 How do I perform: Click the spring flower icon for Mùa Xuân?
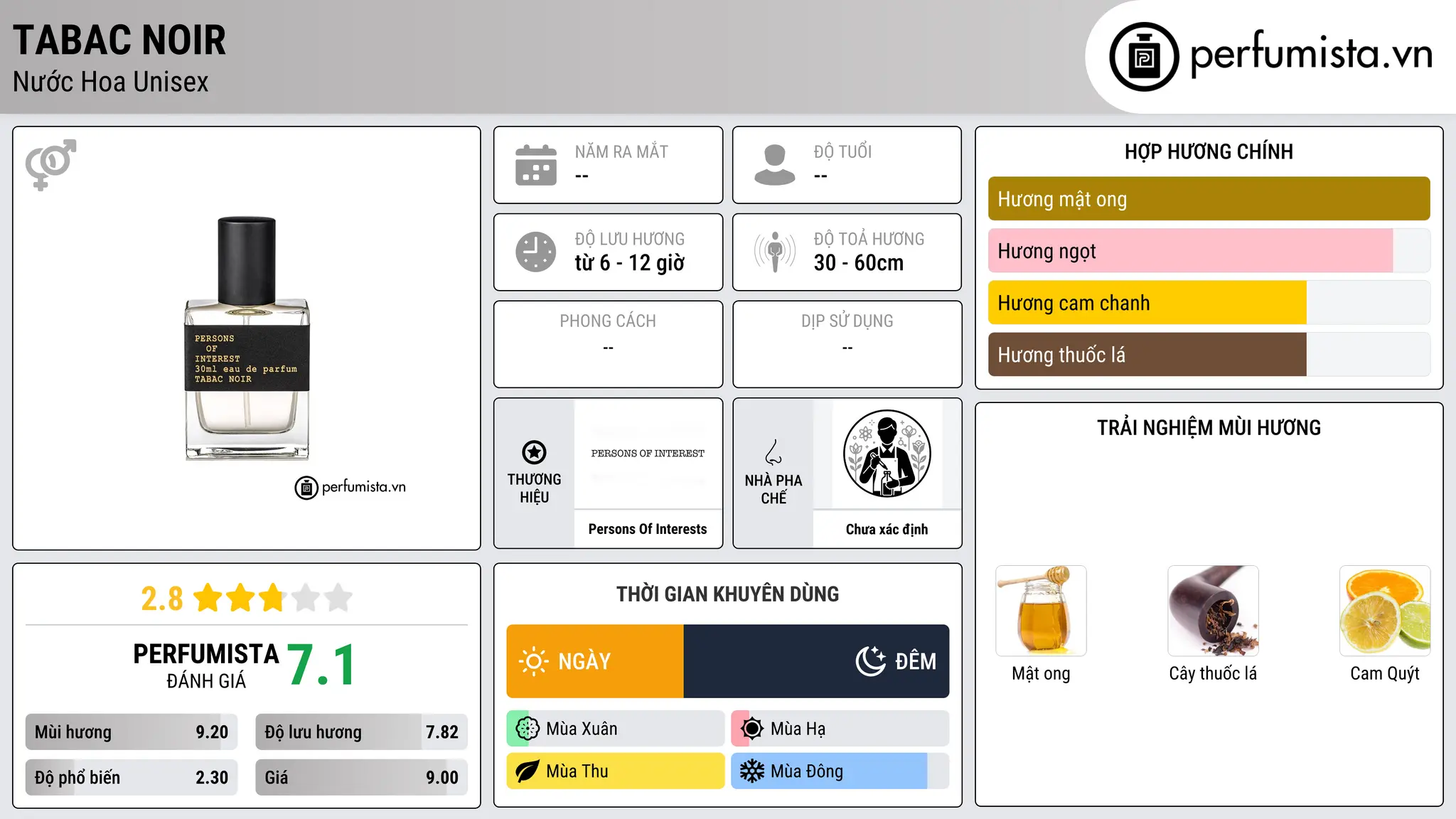528,729
